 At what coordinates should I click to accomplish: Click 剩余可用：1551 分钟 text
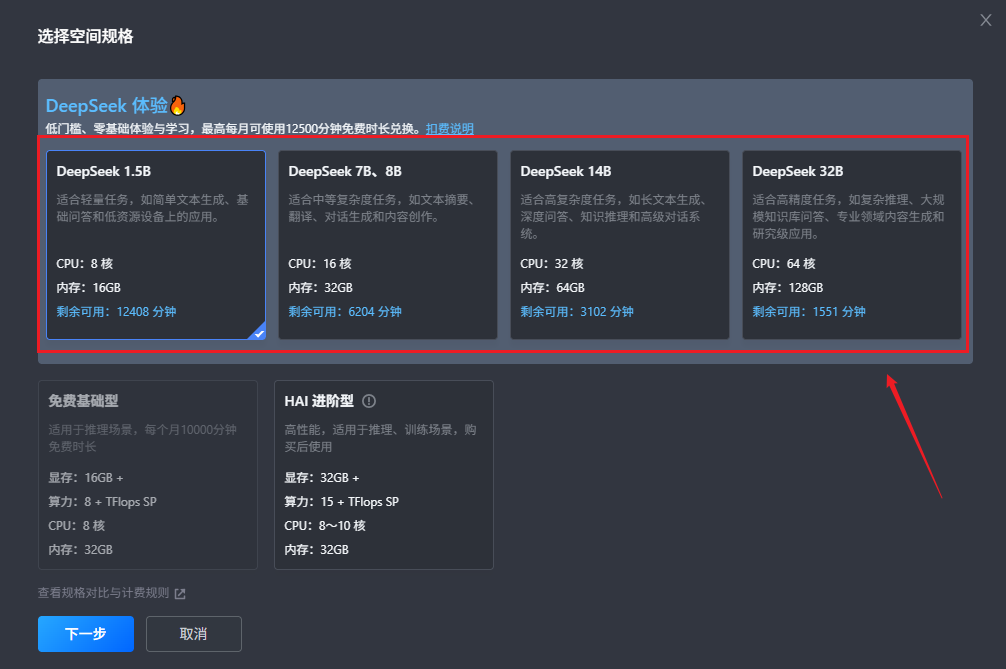(x=809, y=312)
